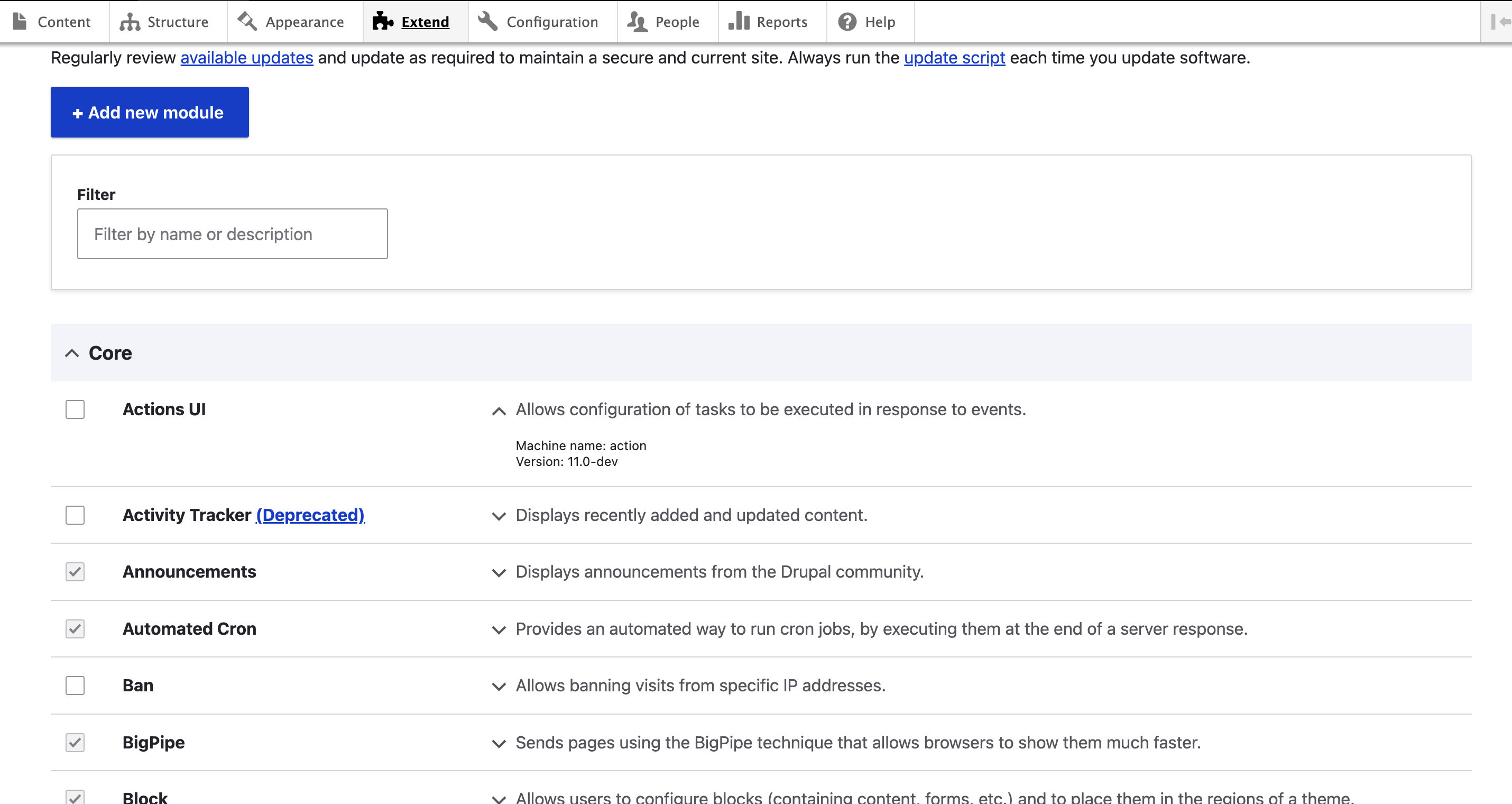Collapse Actions UI description details
The height and width of the screenshot is (804, 1512).
tap(499, 411)
